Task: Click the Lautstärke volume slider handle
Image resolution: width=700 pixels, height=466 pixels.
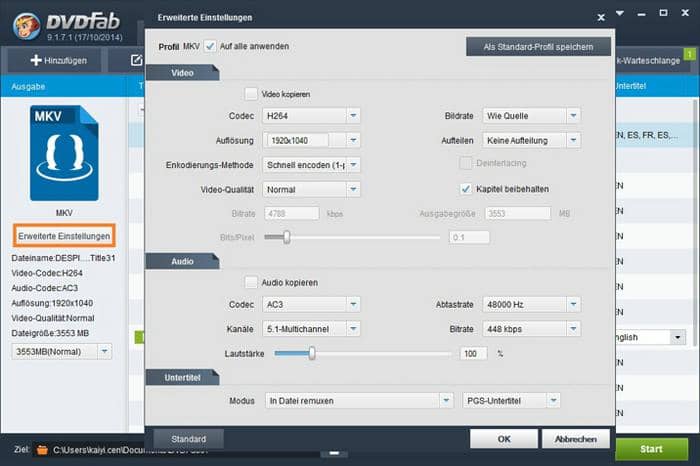Action: pyautogui.click(x=312, y=354)
